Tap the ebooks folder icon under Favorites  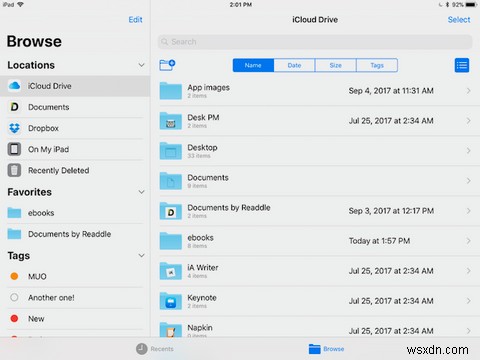[14, 213]
